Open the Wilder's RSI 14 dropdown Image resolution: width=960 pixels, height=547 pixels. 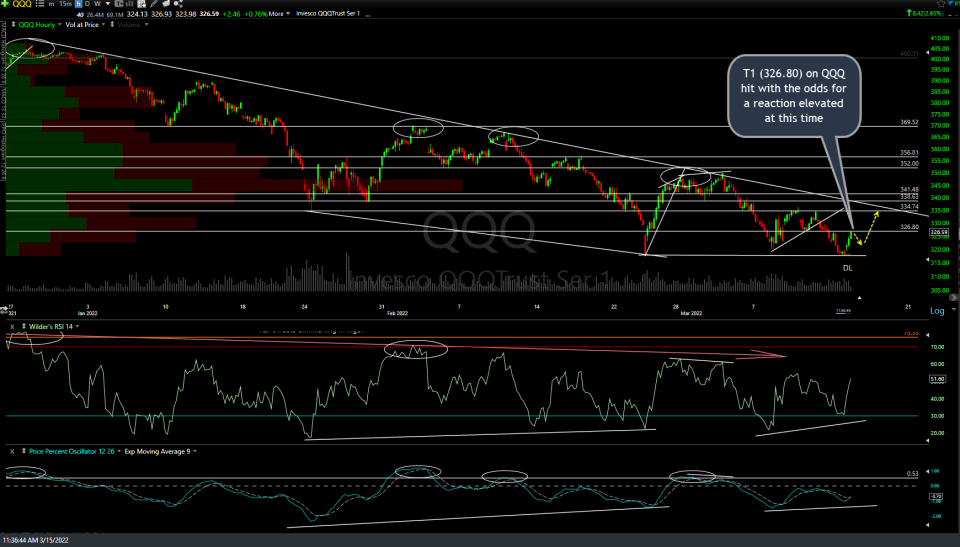(x=77, y=326)
